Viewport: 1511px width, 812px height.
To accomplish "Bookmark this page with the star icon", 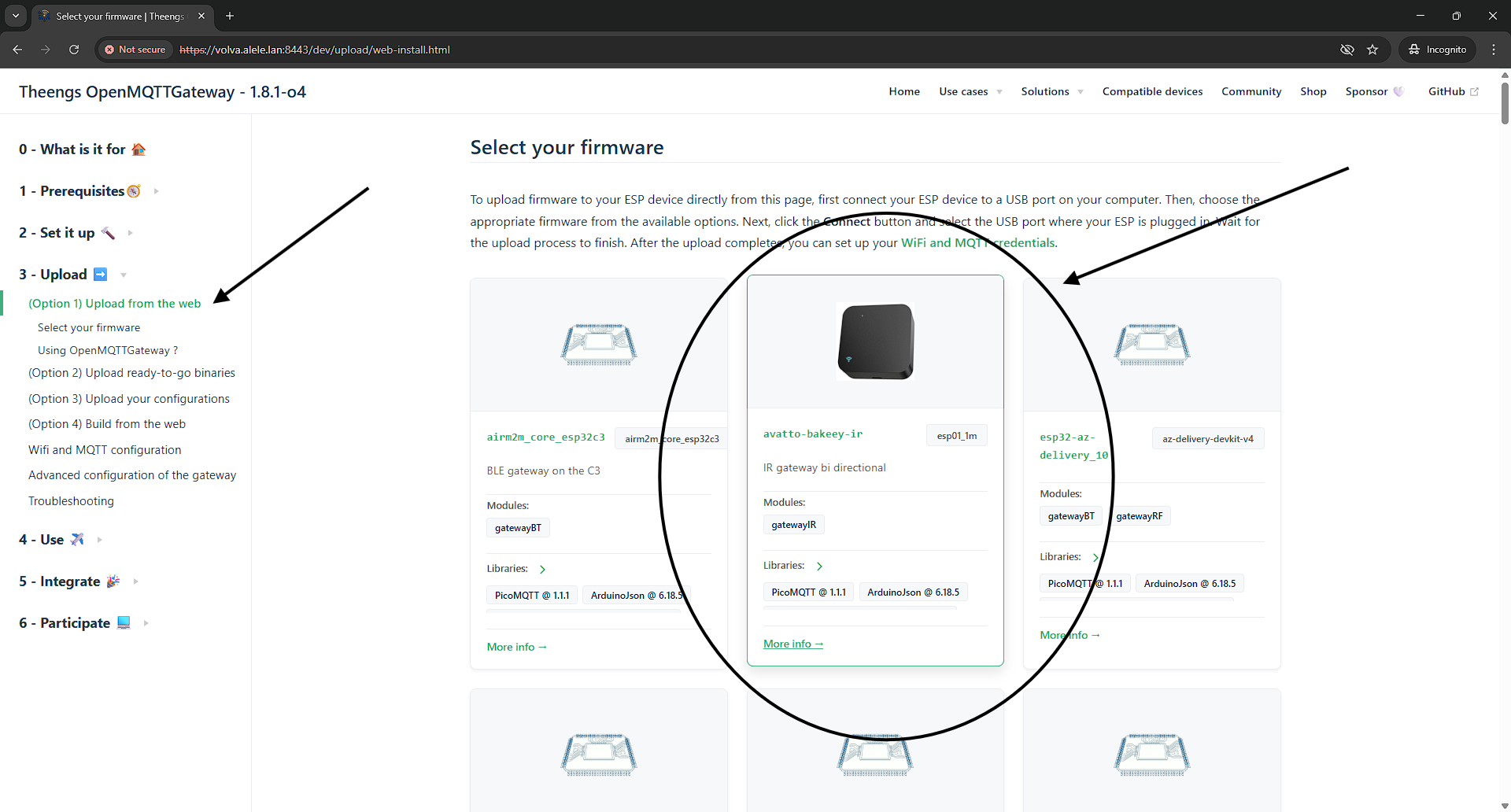I will tap(1372, 50).
